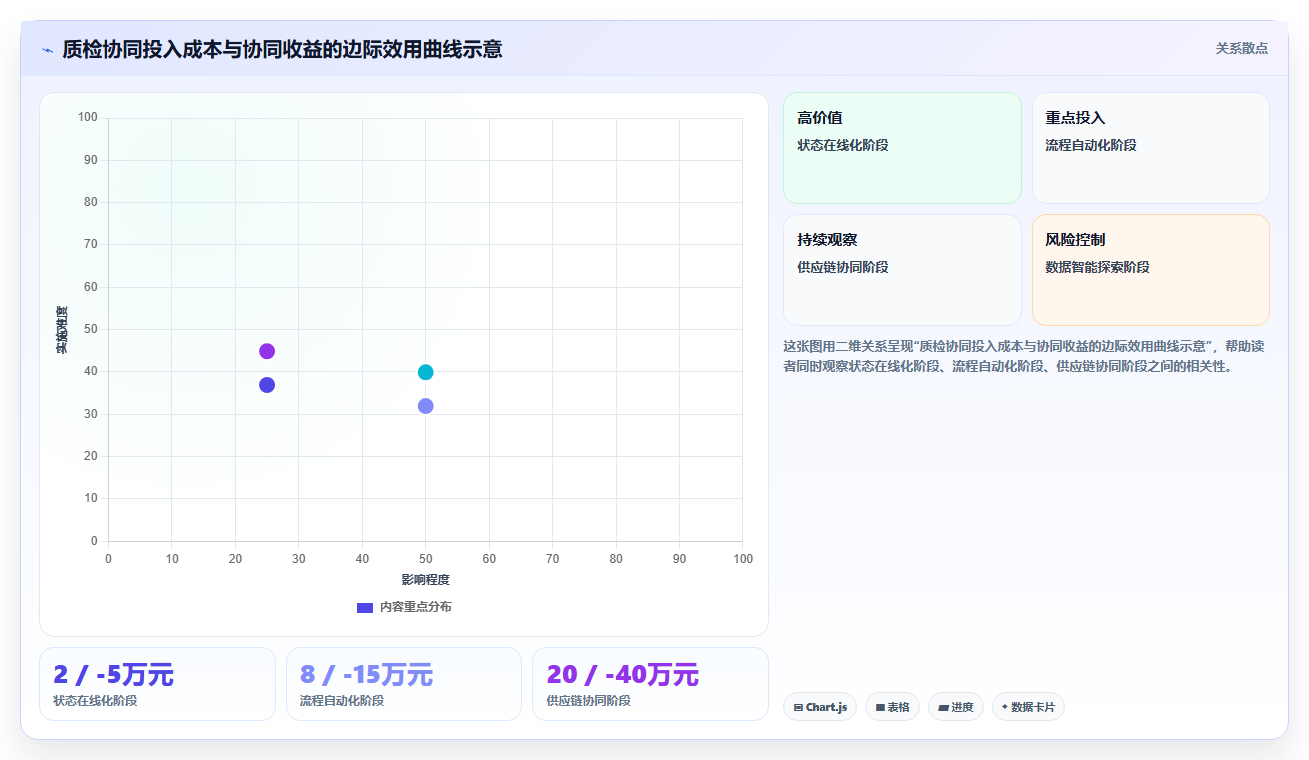Click the 影响程度 x-axis label
Viewport: 1309px width, 760px height.
[426, 580]
